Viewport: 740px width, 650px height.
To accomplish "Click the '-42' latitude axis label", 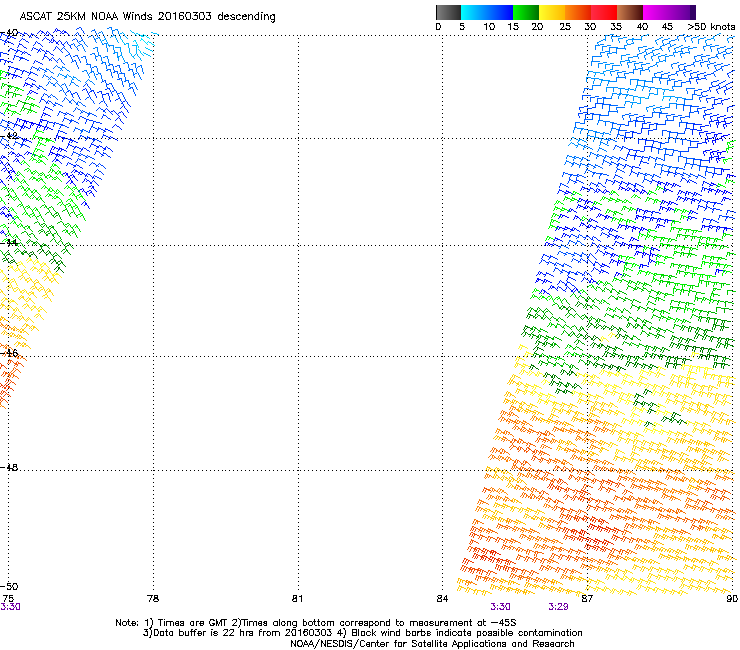I will pos(9,136).
